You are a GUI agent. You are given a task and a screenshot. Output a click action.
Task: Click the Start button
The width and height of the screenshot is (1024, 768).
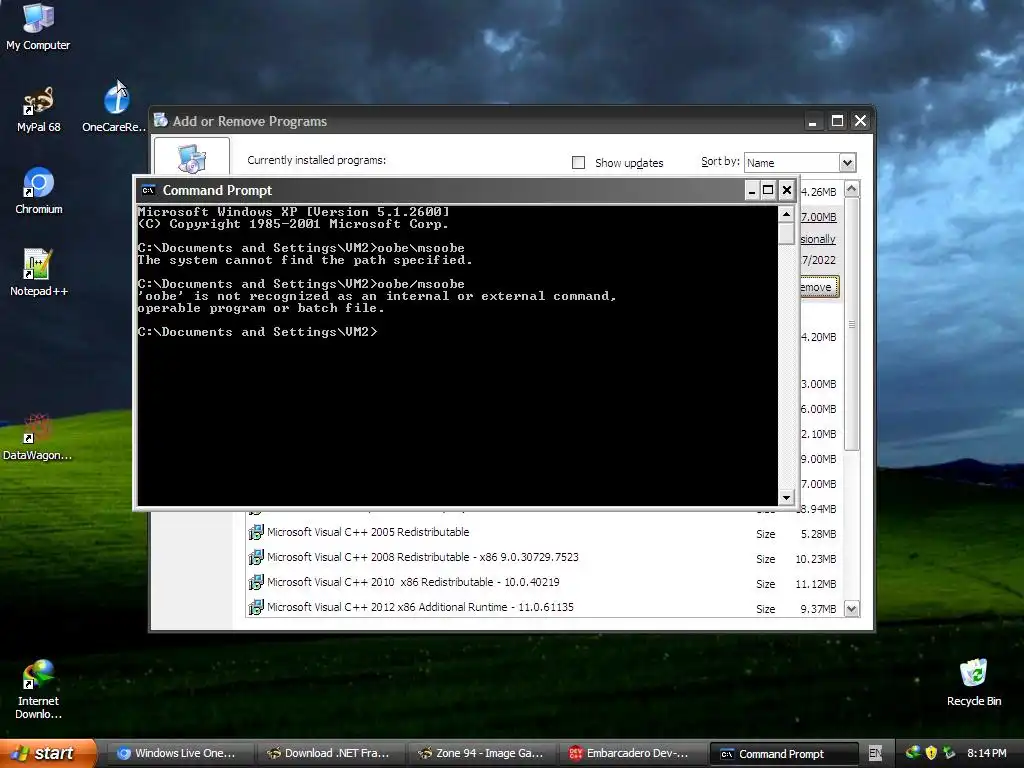48,753
